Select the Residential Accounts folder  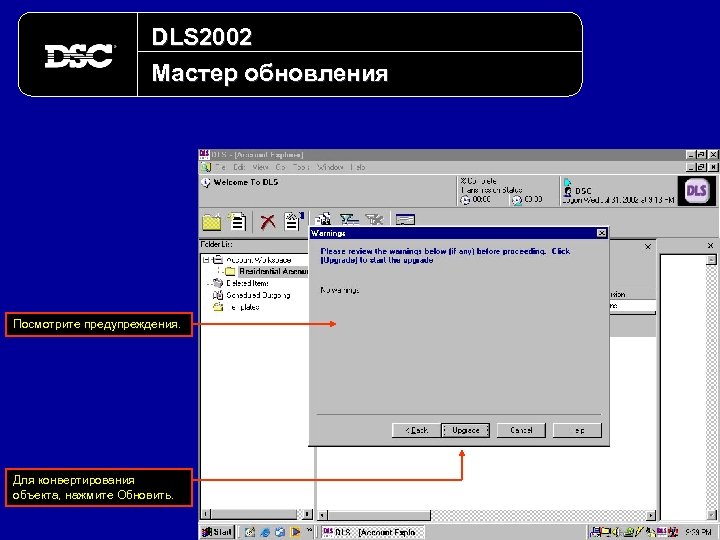[273, 271]
